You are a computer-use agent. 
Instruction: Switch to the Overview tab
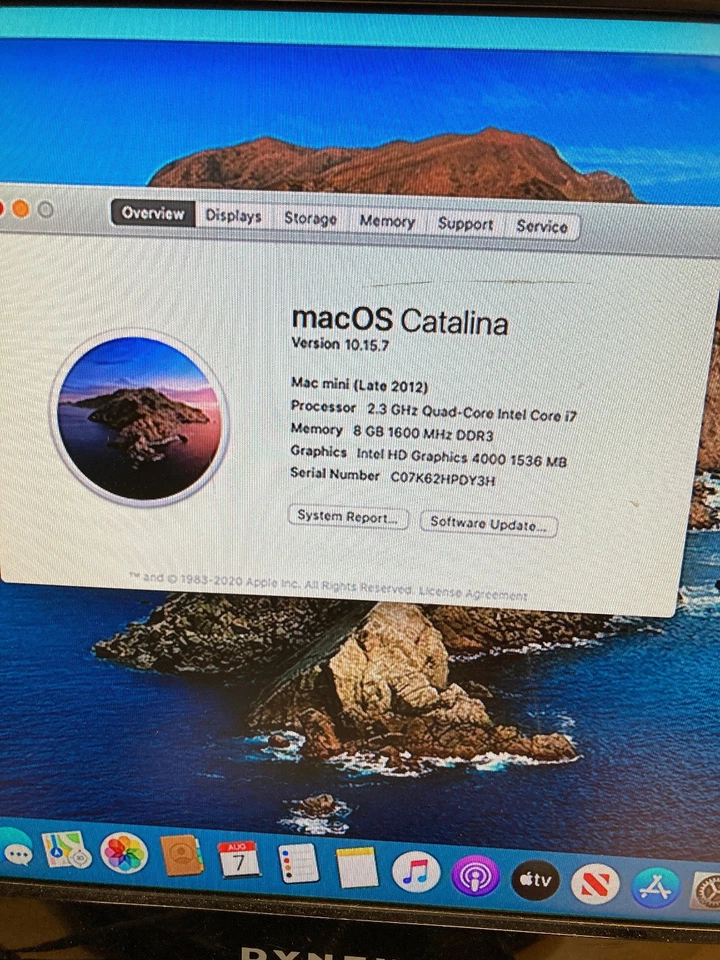coord(153,213)
